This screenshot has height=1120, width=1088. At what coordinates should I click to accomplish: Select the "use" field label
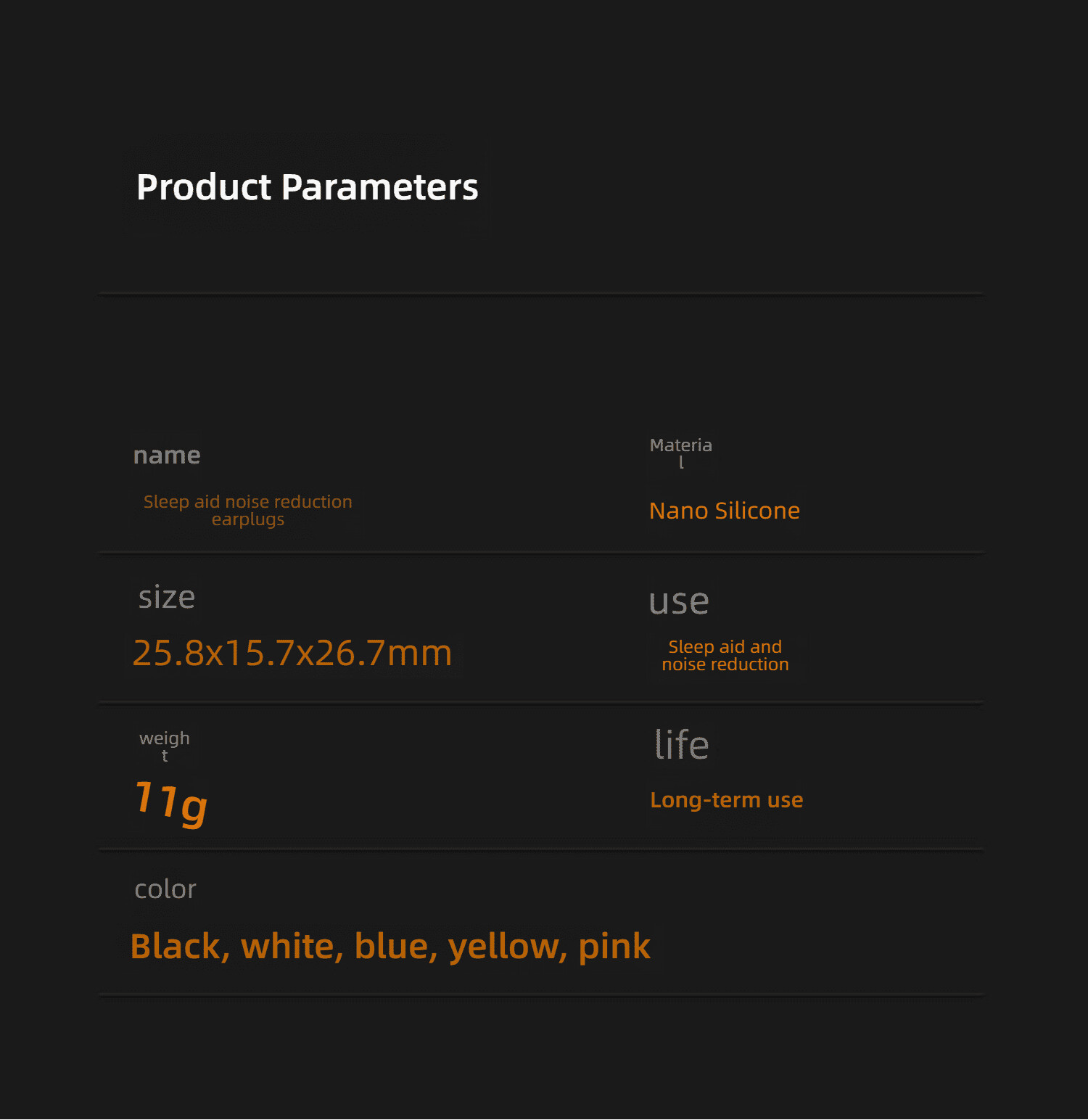pyautogui.click(x=679, y=601)
